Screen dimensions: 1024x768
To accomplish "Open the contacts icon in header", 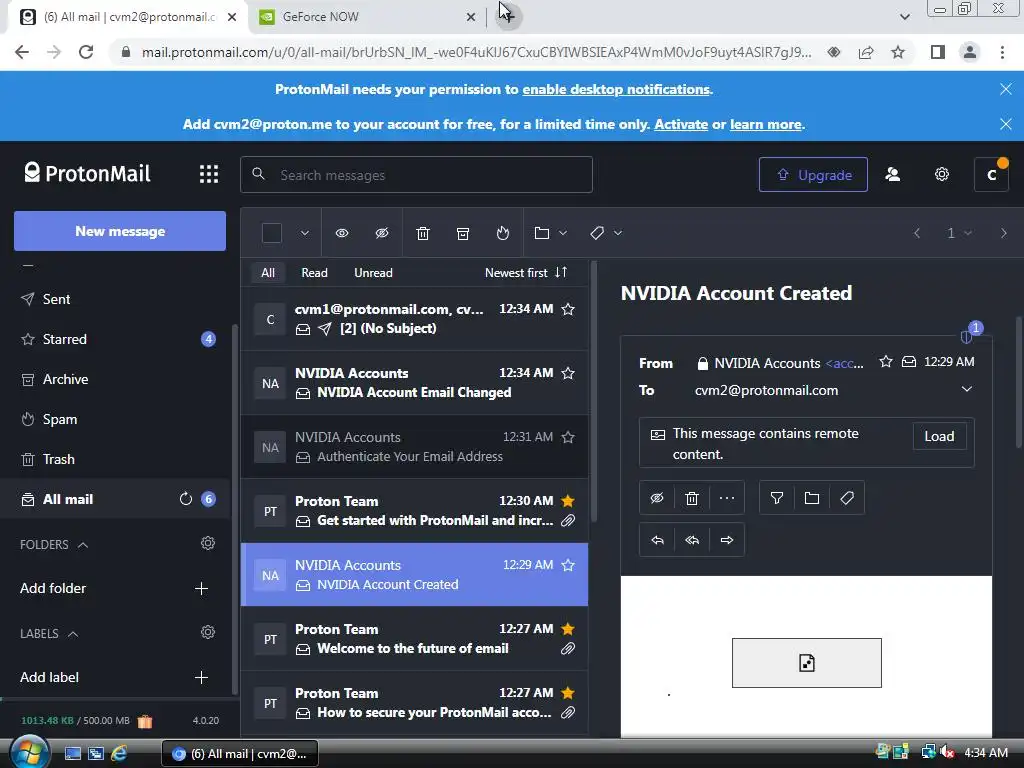I will click(x=893, y=174).
